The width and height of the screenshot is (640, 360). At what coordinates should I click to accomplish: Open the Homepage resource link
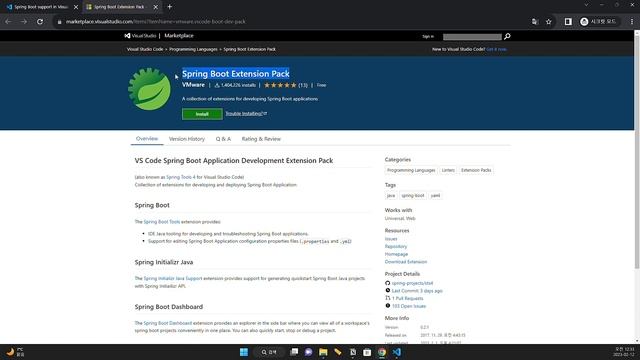pyautogui.click(x=396, y=254)
